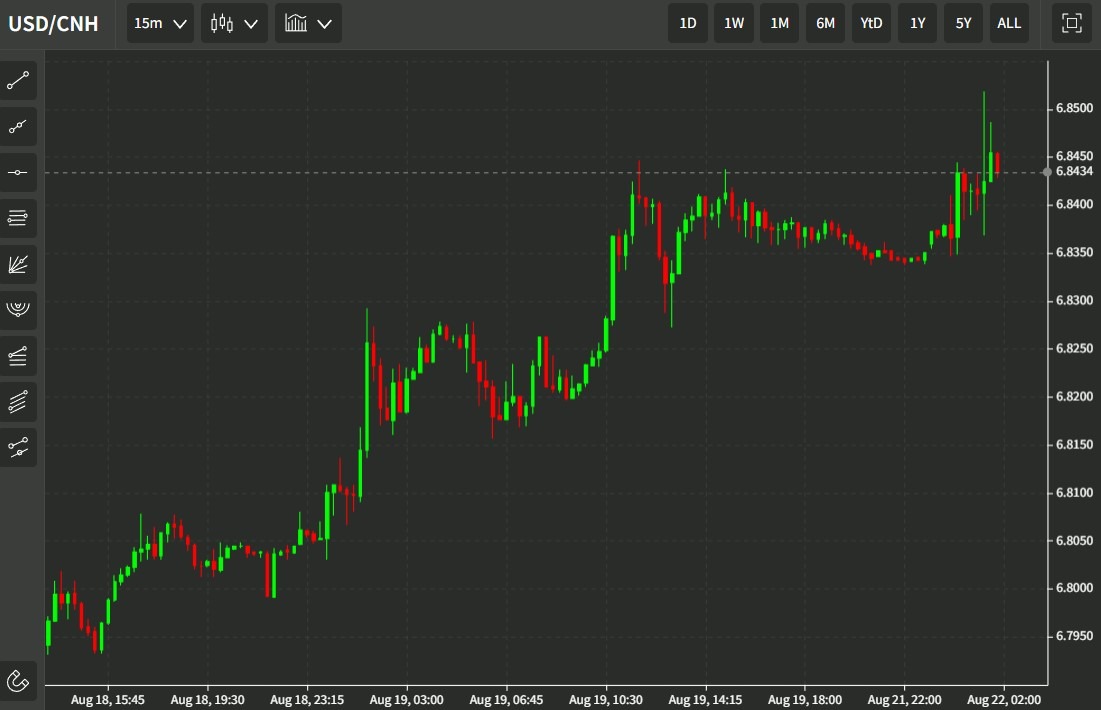Set chart range to 1D
The height and width of the screenshot is (710, 1101).
[x=688, y=23]
